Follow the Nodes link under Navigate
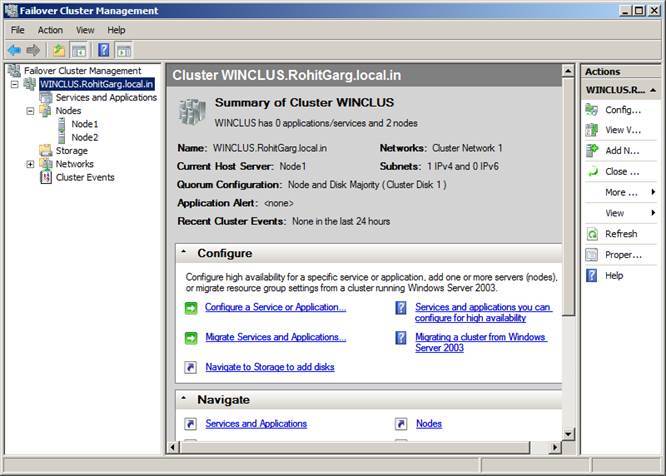The width and height of the screenshot is (666, 476). pos(429,423)
